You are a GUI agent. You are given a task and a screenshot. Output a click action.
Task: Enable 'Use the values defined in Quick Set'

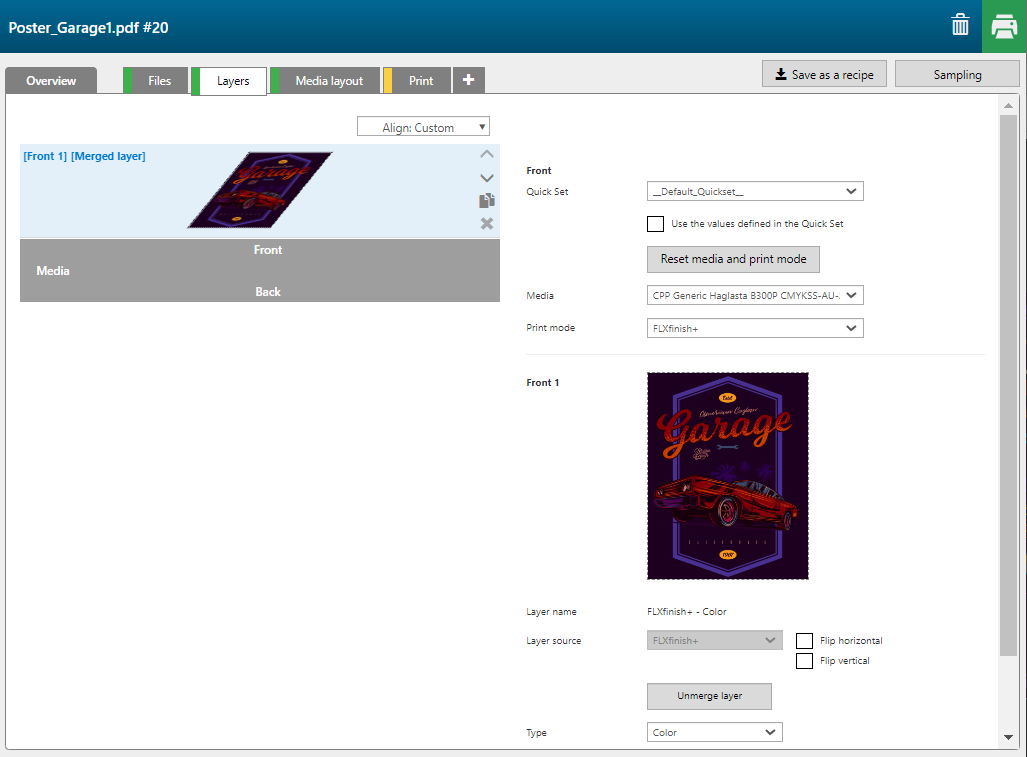point(655,224)
